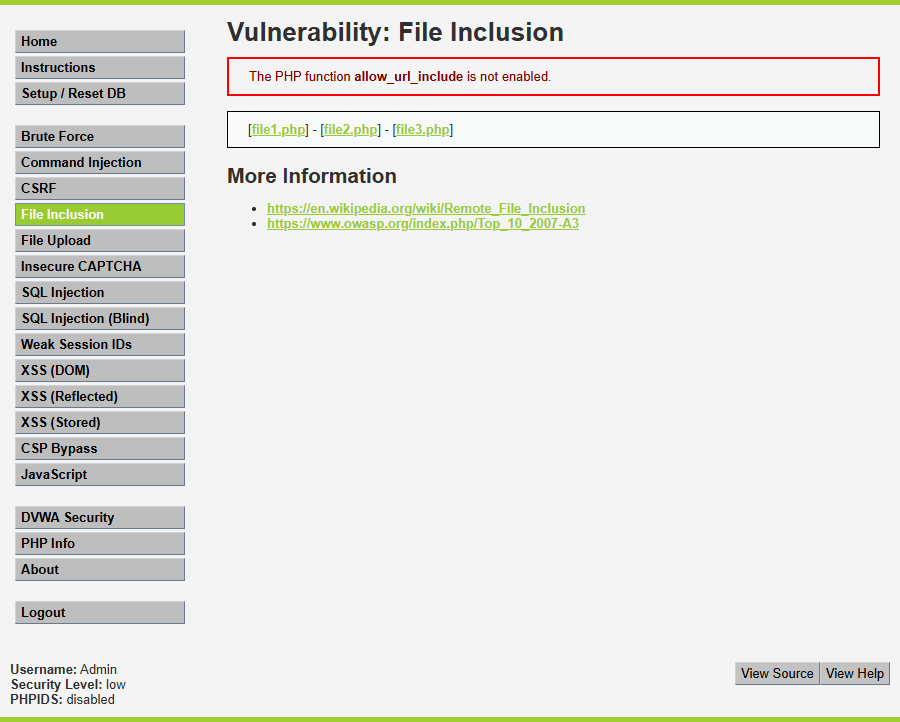Open the PHP Info page
This screenshot has height=722, width=900.
pos(100,544)
